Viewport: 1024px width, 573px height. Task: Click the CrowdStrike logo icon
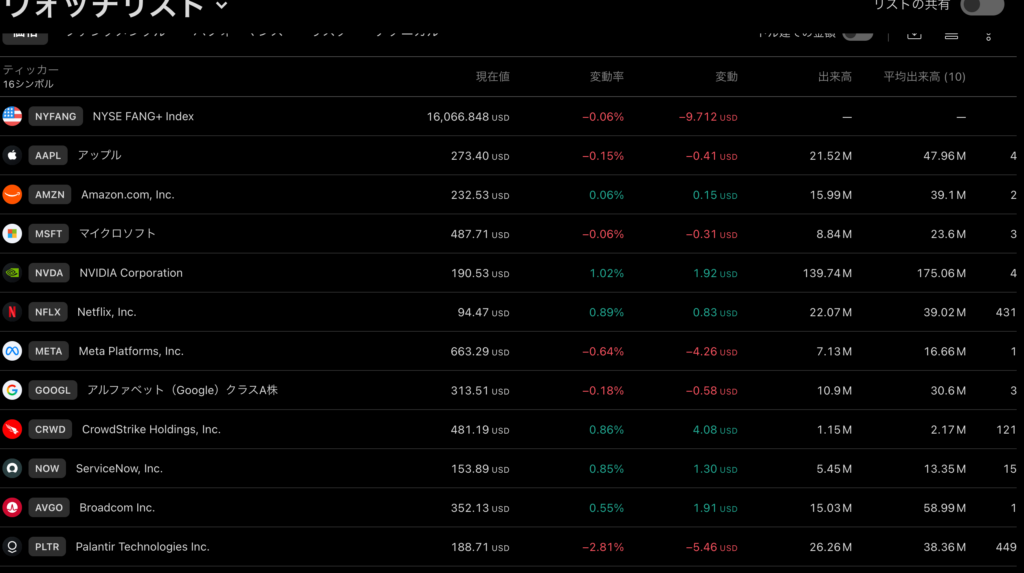pyautogui.click(x=12, y=429)
